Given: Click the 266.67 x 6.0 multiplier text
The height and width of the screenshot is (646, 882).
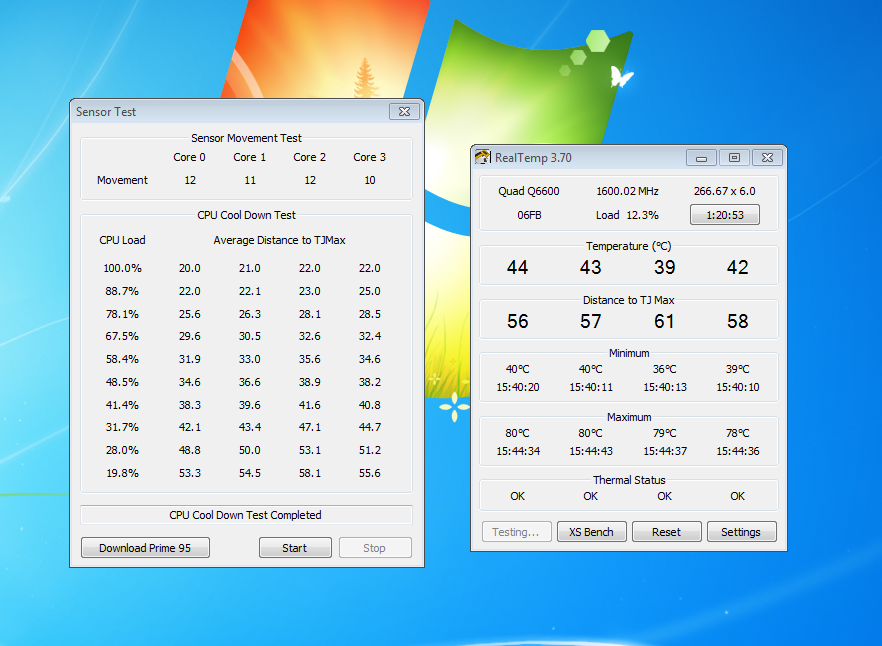Looking at the screenshot, I should point(724,191).
